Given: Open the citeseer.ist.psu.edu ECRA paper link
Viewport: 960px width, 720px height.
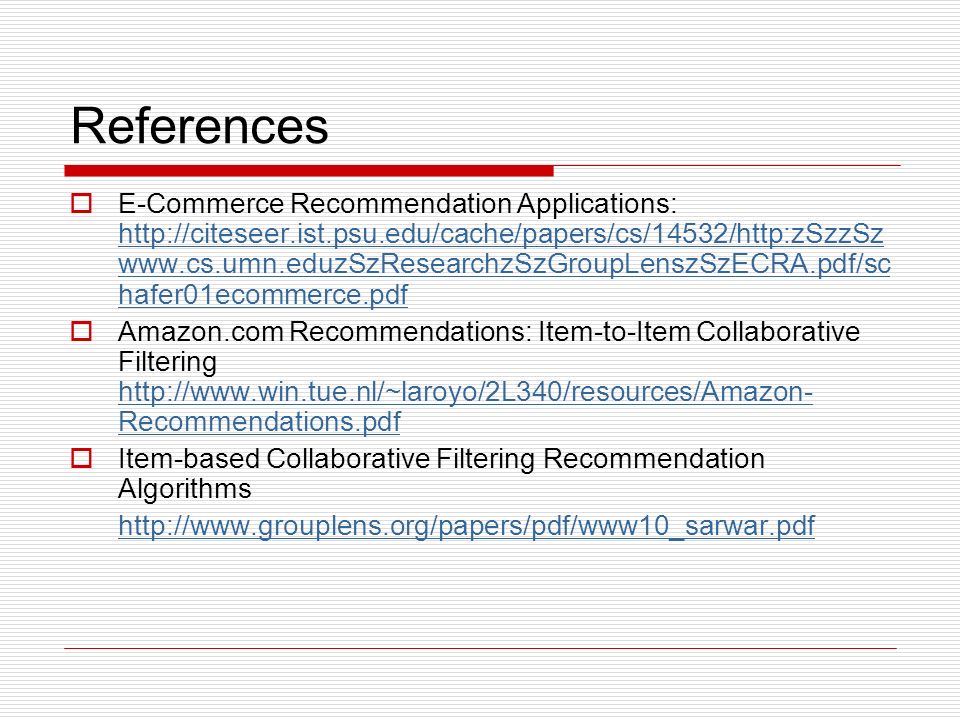Looking at the screenshot, I should [x=501, y=234].
